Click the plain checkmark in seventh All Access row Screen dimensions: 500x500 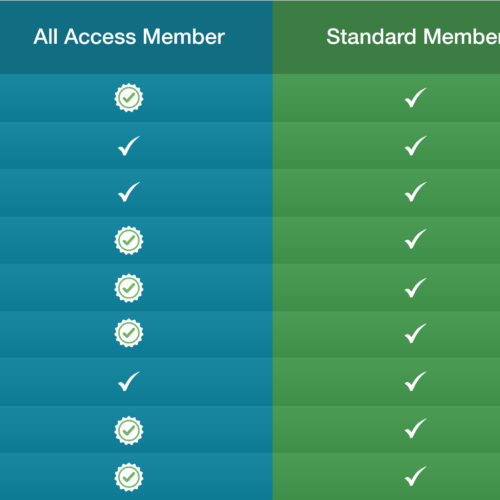point(129,381)
